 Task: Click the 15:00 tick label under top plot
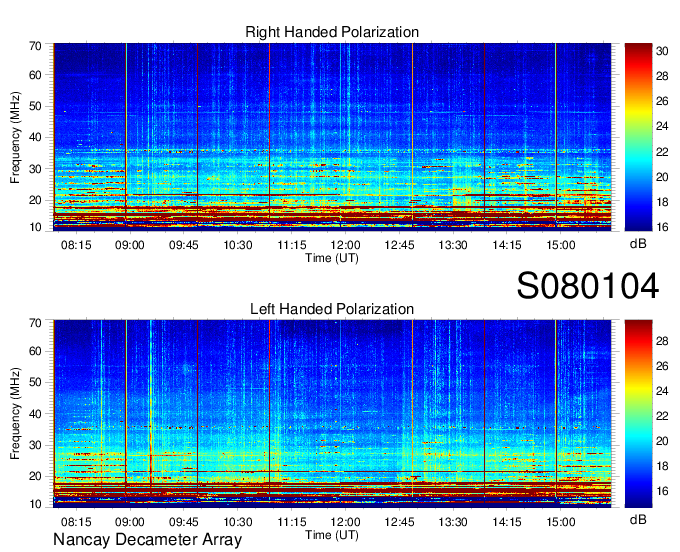[560, 245]
